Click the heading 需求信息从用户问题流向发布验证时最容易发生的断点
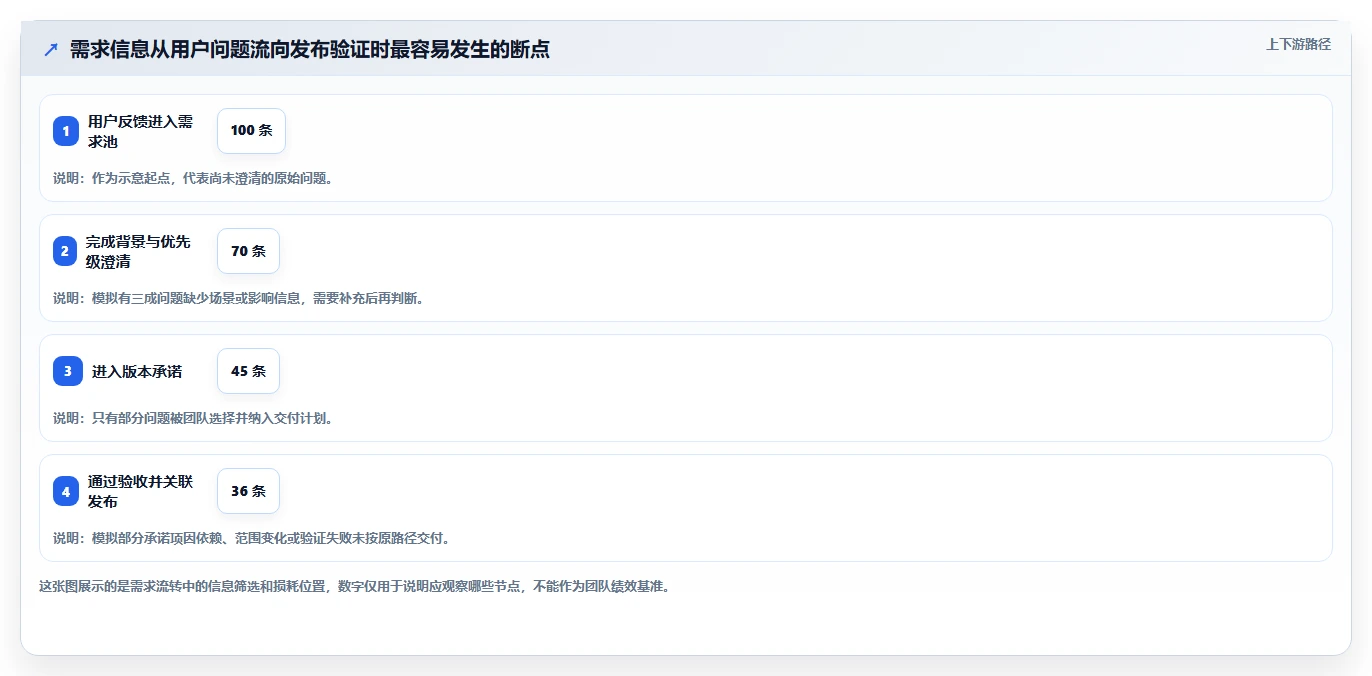1372x676 pixels. tap(309, 49)
